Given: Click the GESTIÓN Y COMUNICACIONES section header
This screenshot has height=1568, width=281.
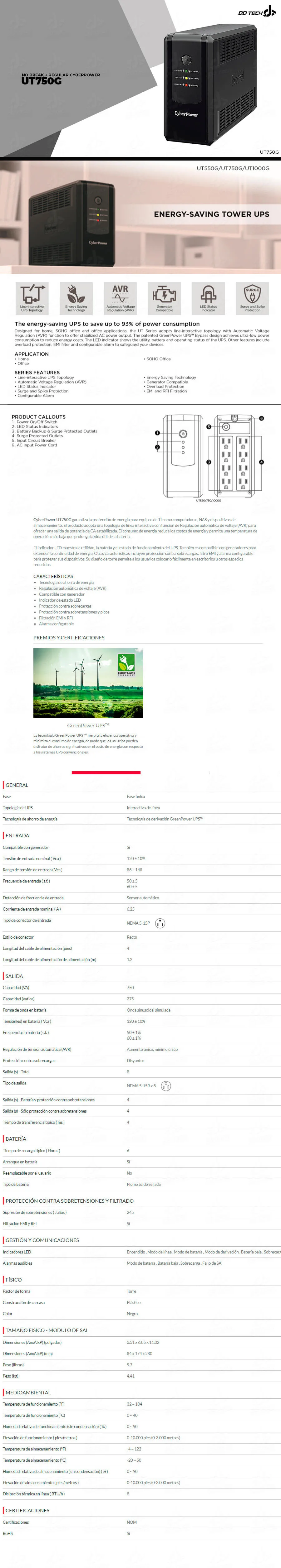Looking at the screenshot, I should point(42,1240).
